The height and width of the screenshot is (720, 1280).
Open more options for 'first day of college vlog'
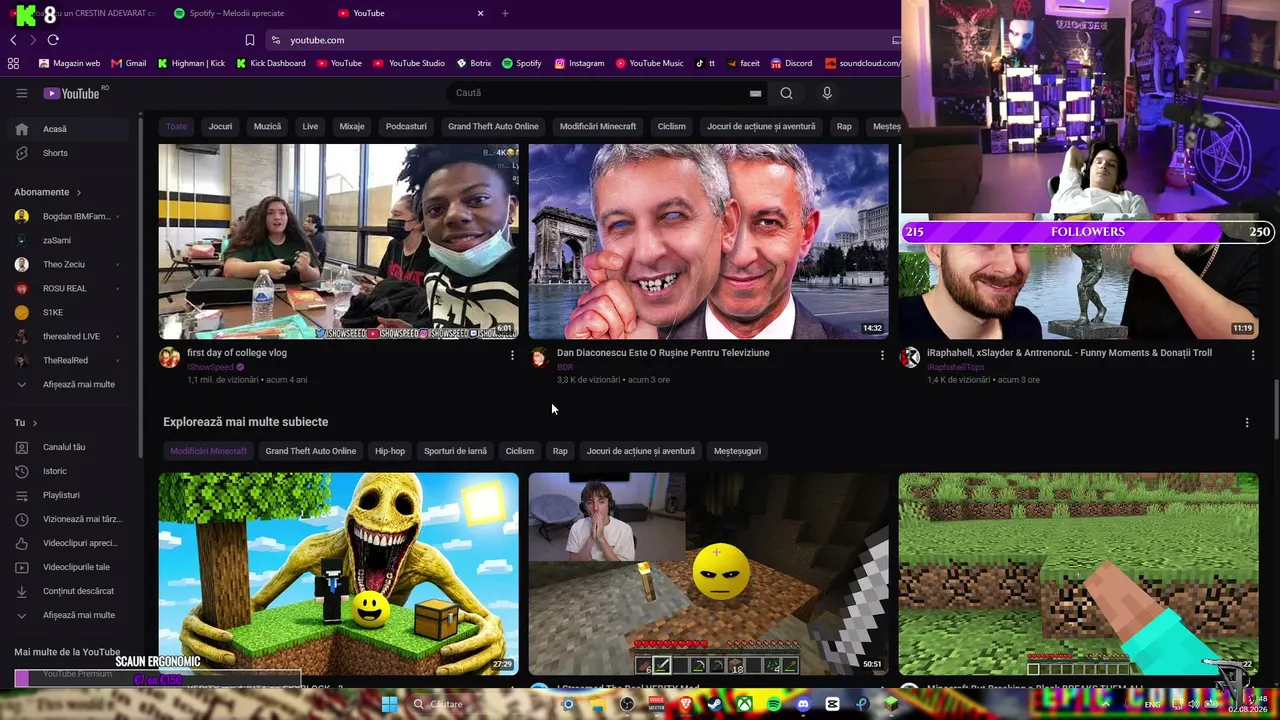pos(512,355)
